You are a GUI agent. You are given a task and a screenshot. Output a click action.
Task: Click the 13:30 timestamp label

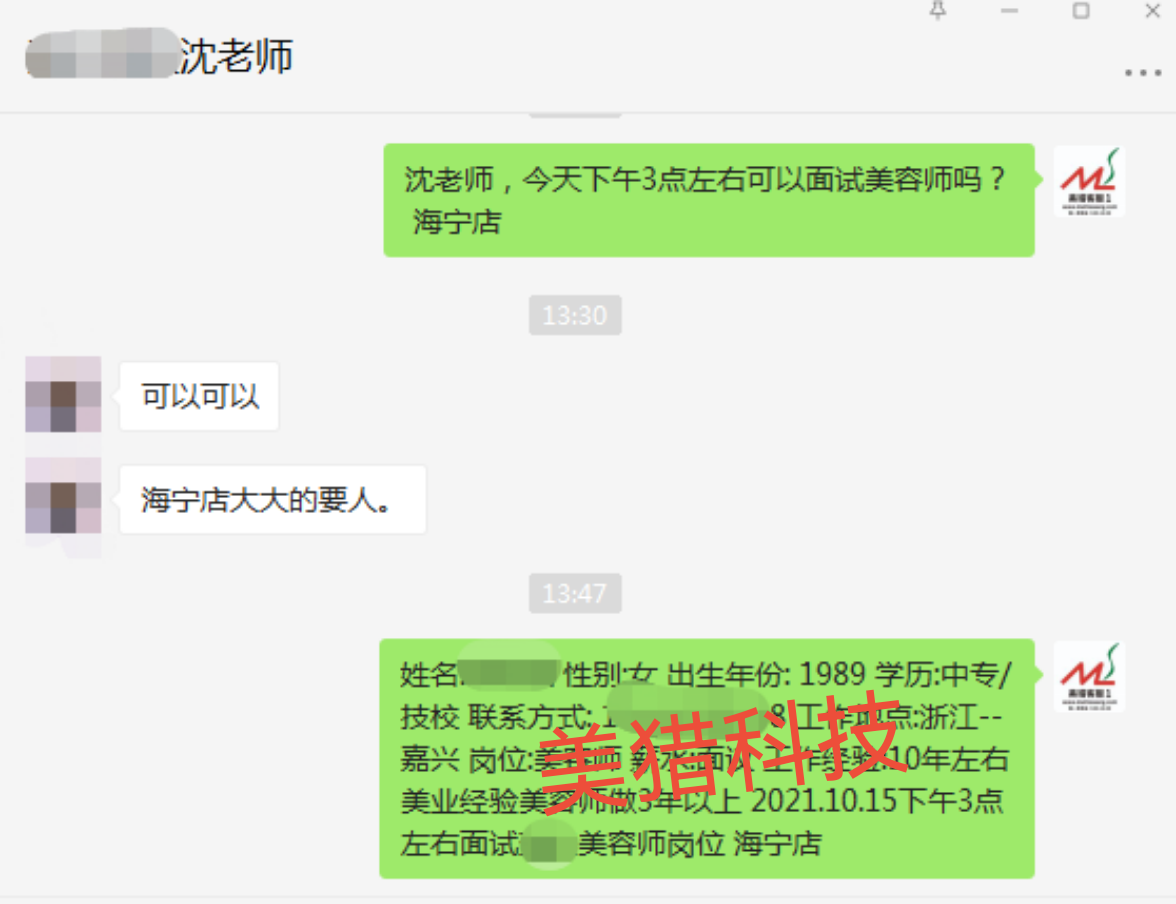(x=574, y=315)
